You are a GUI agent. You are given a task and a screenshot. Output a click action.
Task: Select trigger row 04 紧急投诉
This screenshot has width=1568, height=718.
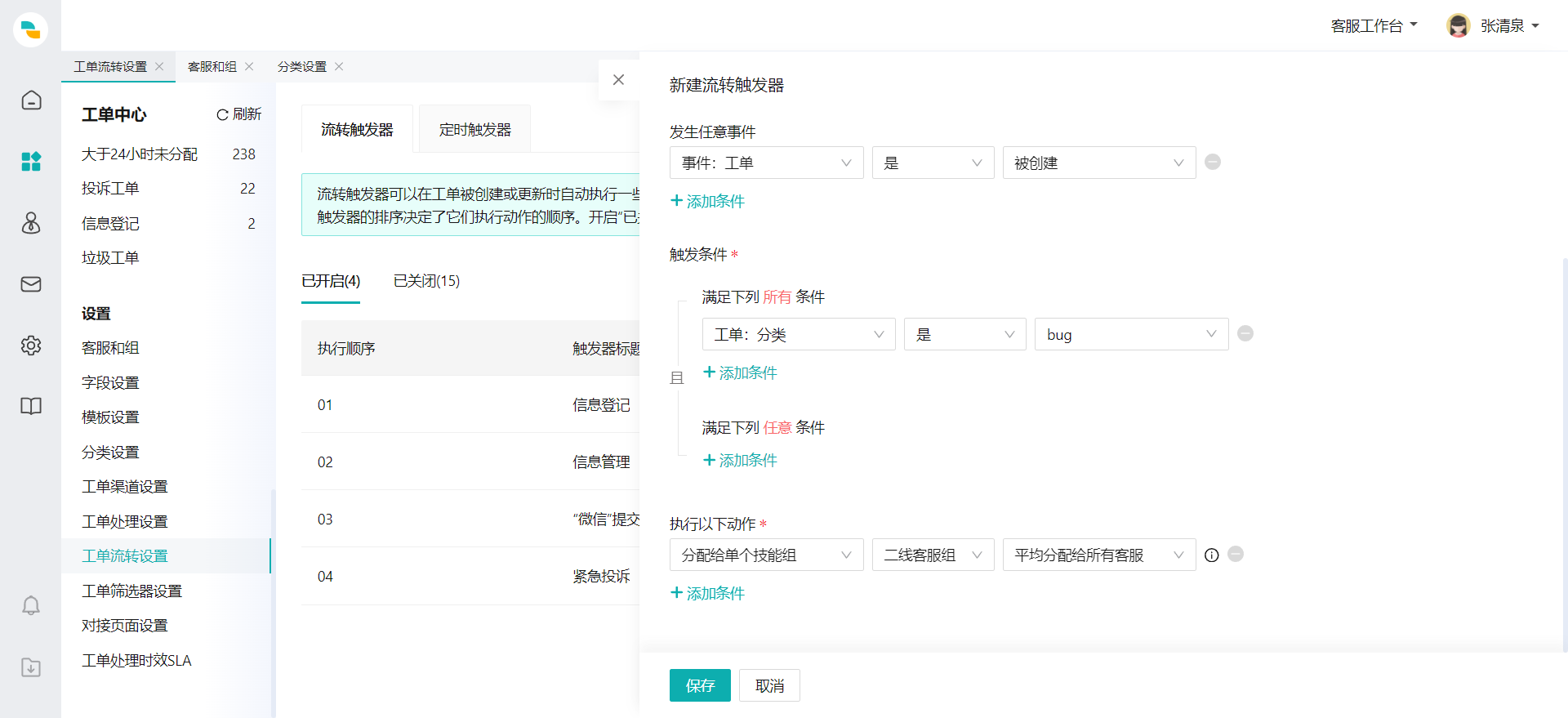[470, 576]
